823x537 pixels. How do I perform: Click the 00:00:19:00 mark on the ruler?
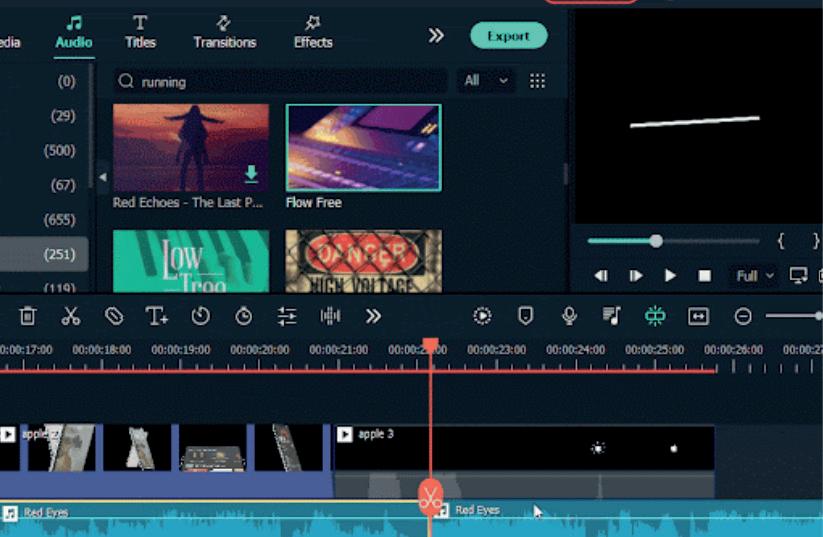181,350
